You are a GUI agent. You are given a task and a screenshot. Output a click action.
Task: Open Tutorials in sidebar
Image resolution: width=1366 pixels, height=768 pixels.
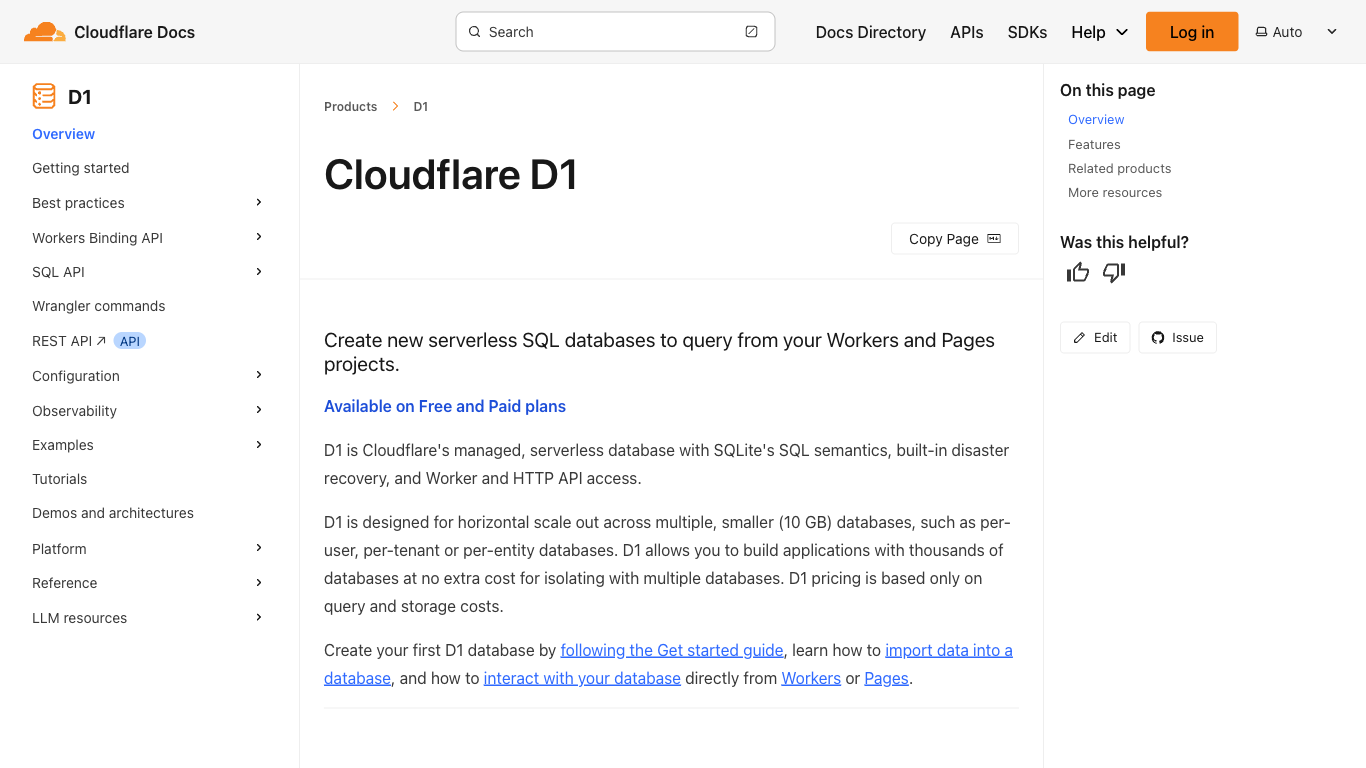tap(60, 479)
